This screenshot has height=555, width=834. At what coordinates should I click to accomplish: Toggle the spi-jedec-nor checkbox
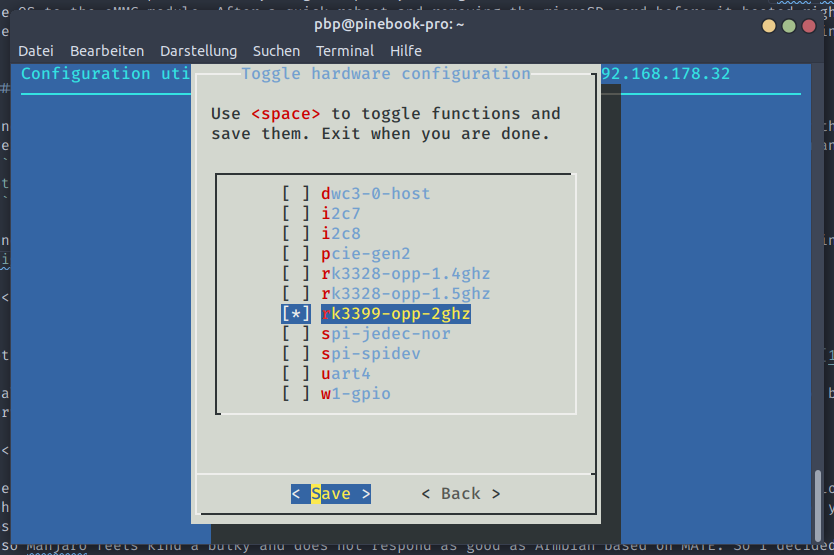[296, 334]
